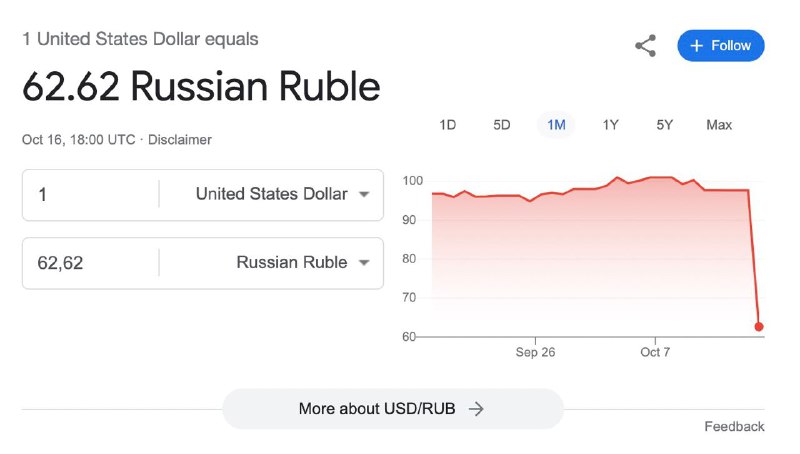Open More about USD/RUB

pos(393,409)
